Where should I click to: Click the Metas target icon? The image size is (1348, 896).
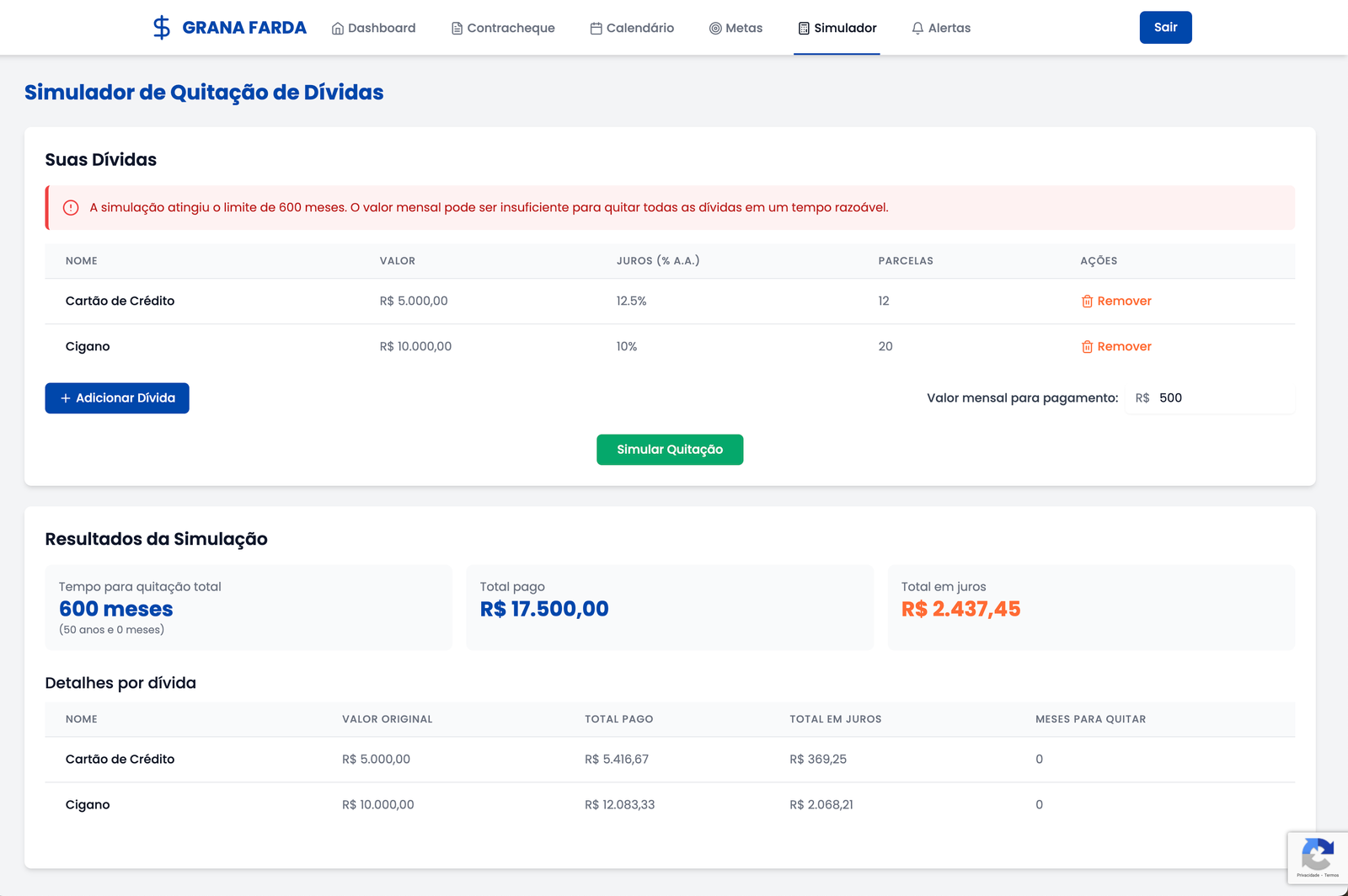715,28
